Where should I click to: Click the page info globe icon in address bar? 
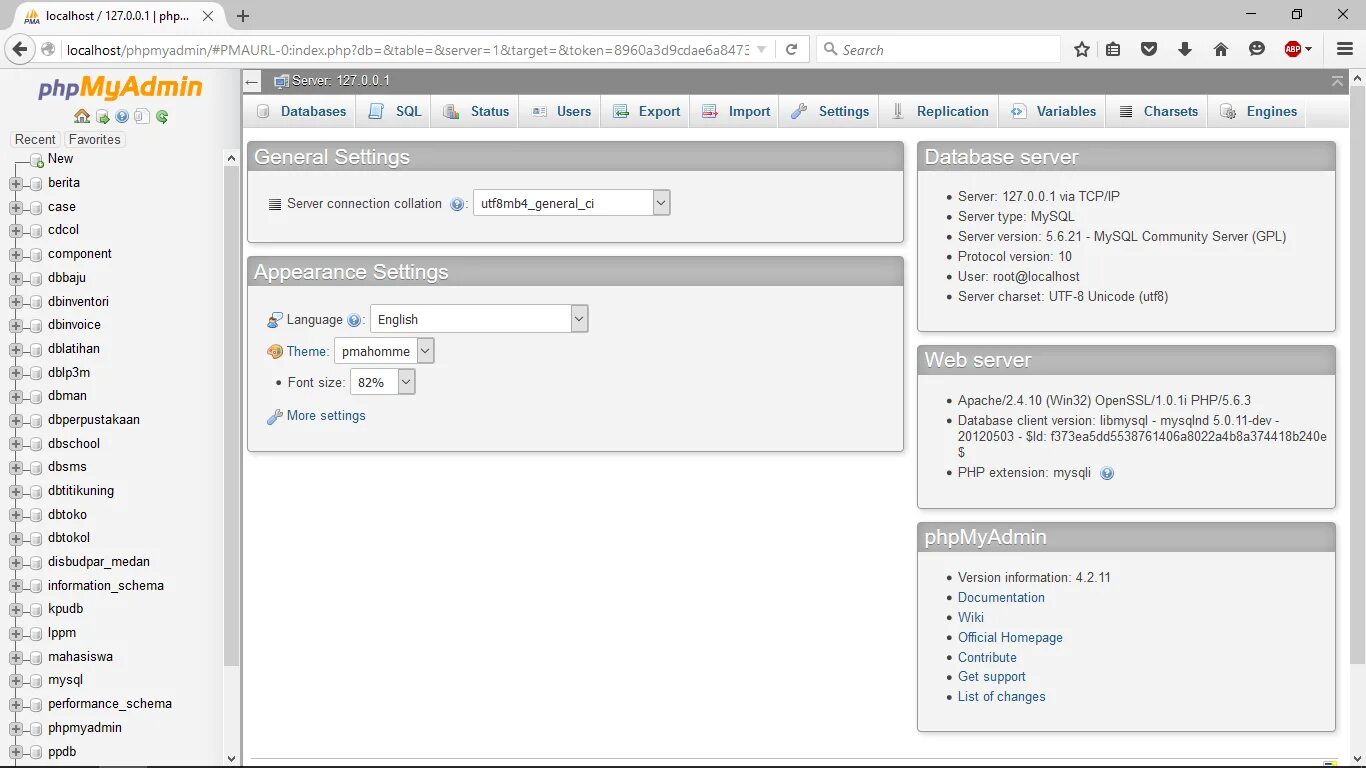[48, 49]
